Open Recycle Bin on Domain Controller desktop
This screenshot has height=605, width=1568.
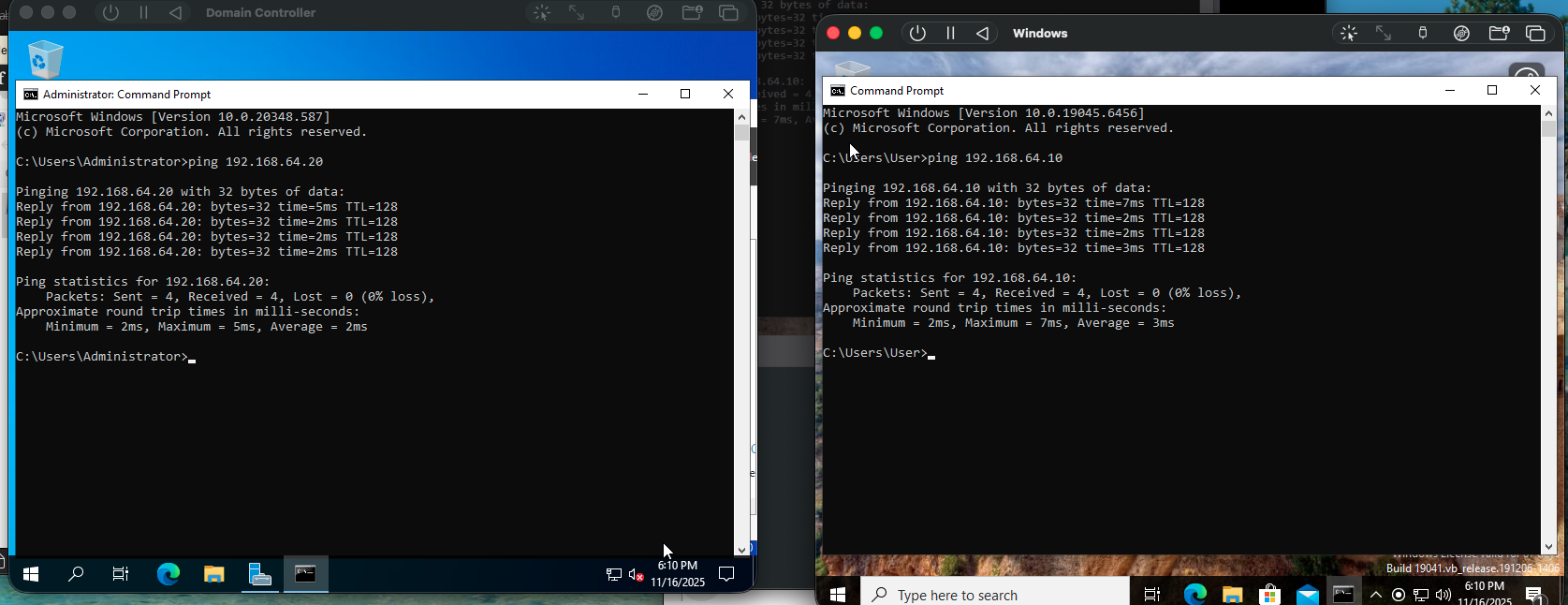44,59
